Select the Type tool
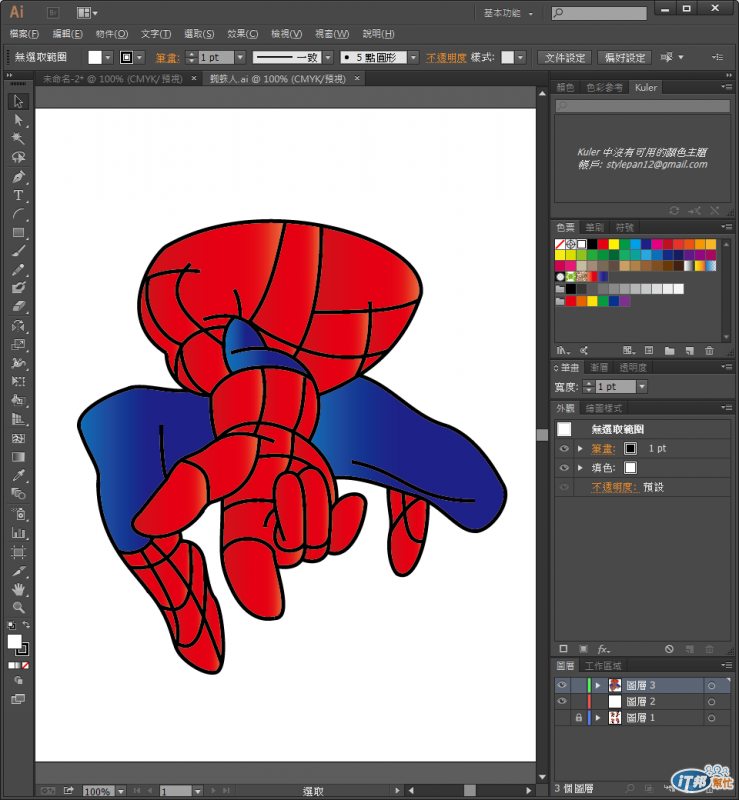The image size is (739, 800). pos(18,196)
